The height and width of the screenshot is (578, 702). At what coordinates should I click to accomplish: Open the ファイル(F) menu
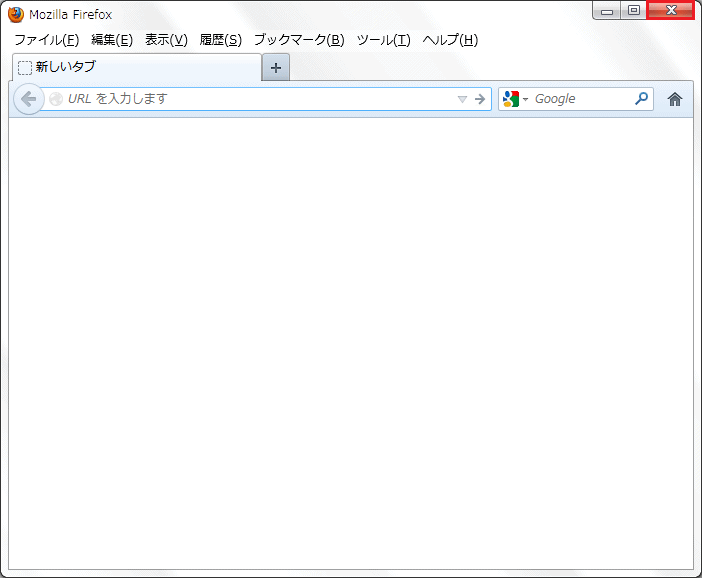click(x=46, y=40)
